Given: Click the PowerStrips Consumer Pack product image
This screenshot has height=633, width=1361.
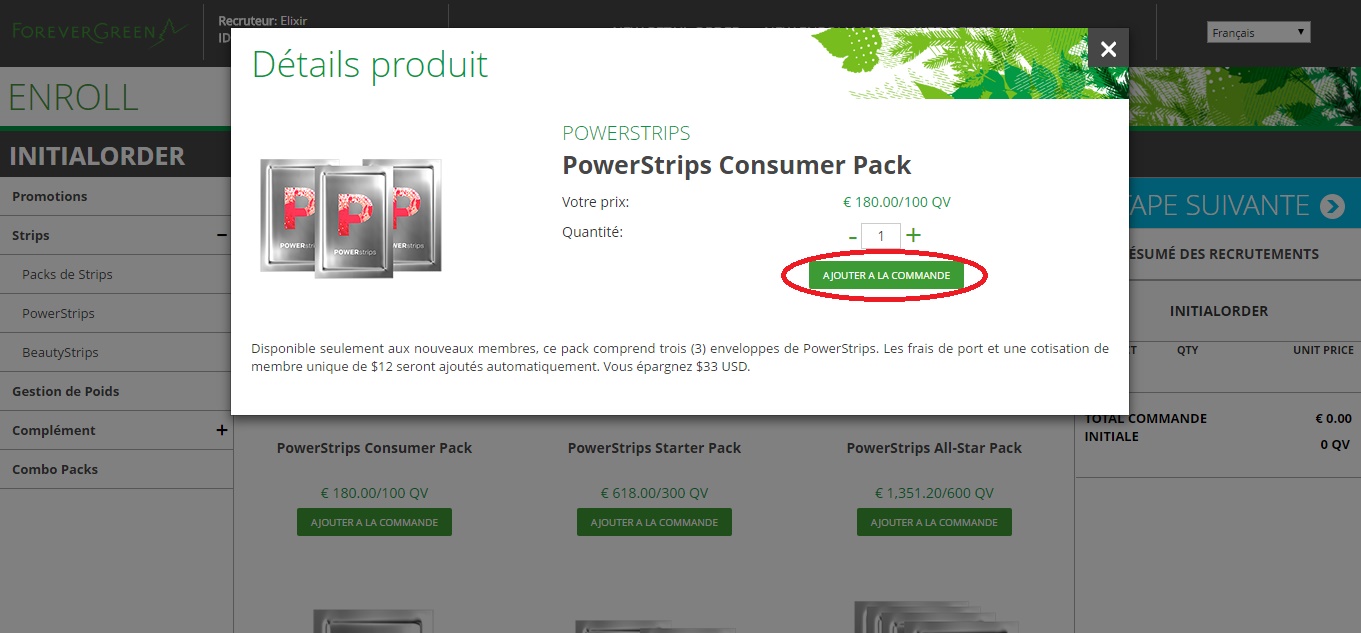Looking at the screenshot, I should [351, 217].
